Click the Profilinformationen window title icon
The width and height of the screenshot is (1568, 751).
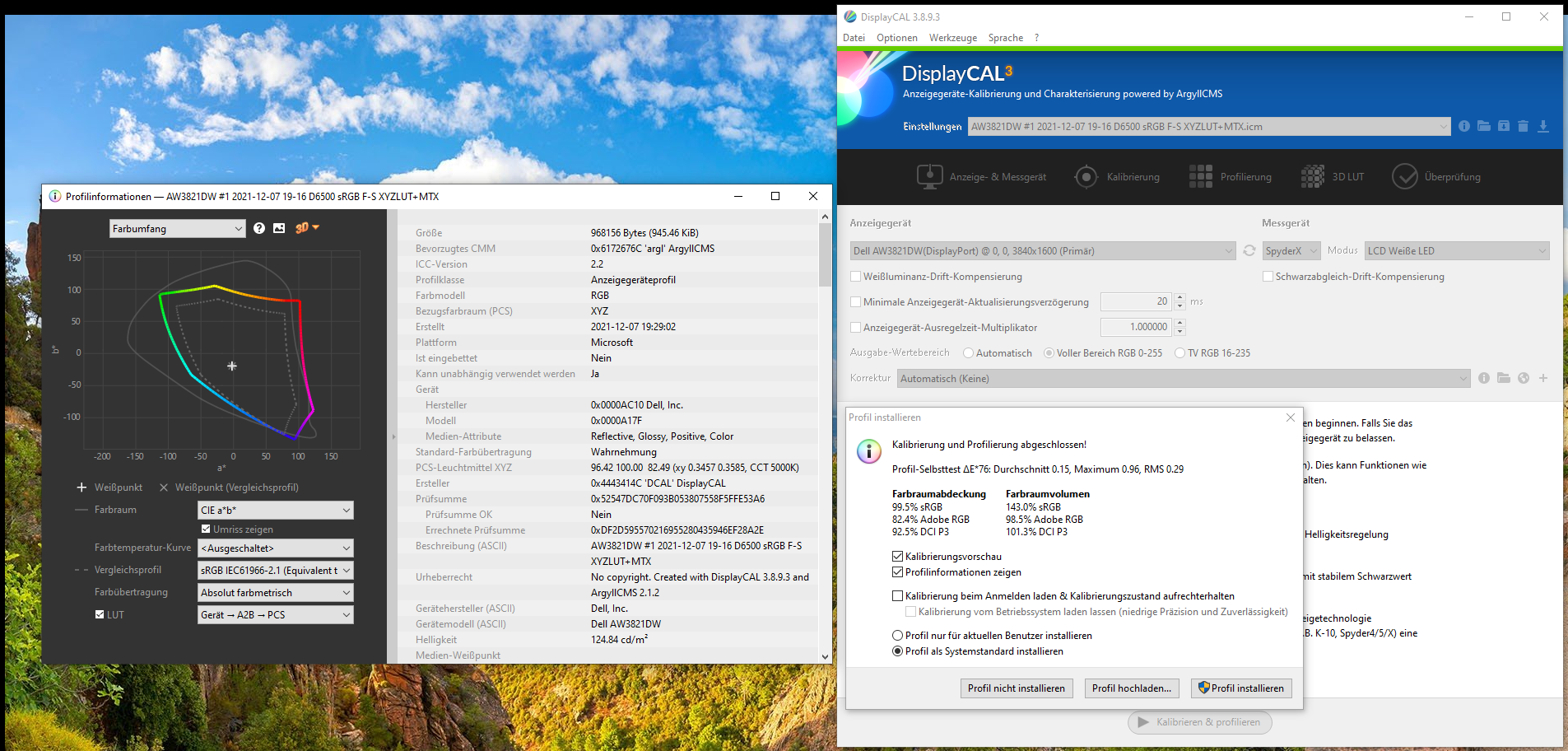point(55,196)
